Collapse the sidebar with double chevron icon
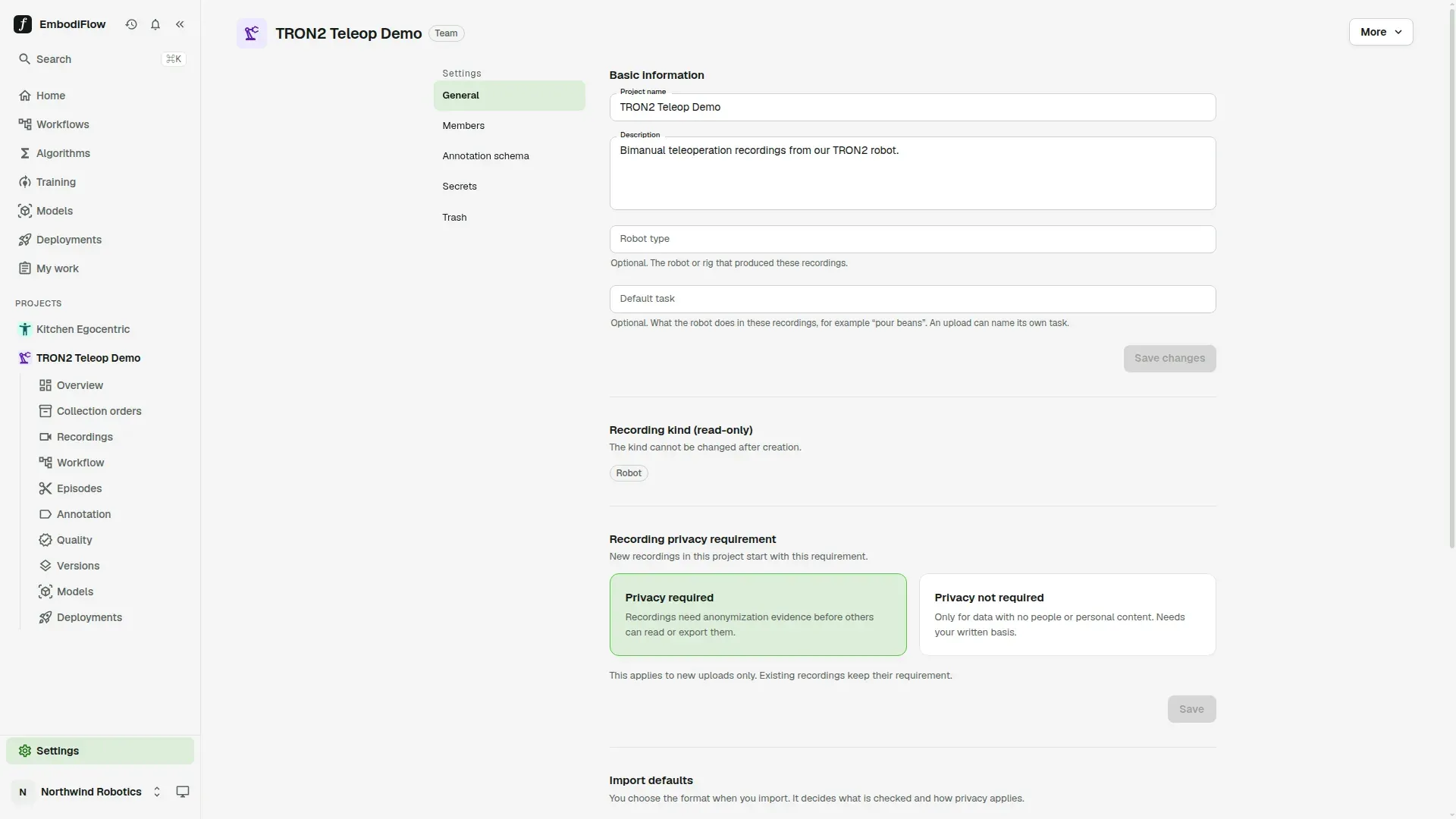 tap(180, 24)
